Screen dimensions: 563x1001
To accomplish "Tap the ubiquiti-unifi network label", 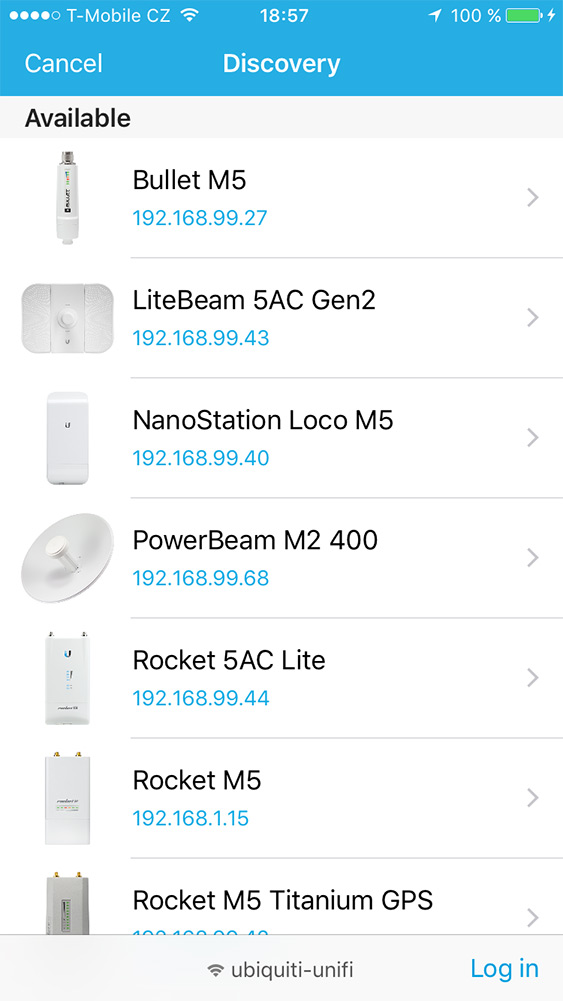I will [x=292, y=971].
